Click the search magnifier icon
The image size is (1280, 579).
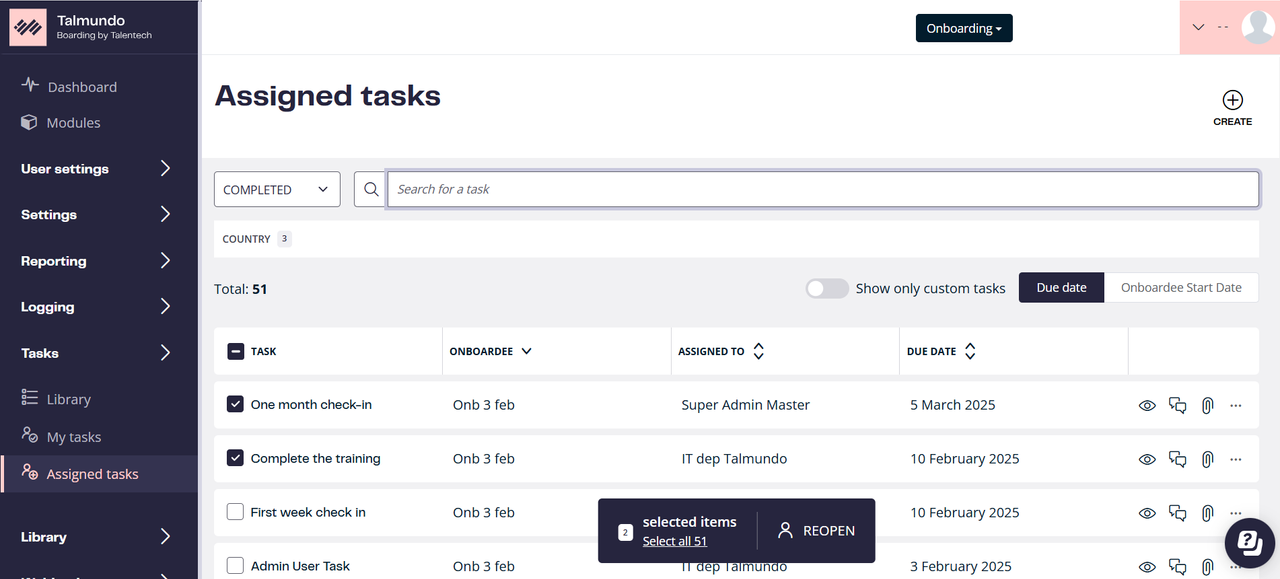[370, 189]
